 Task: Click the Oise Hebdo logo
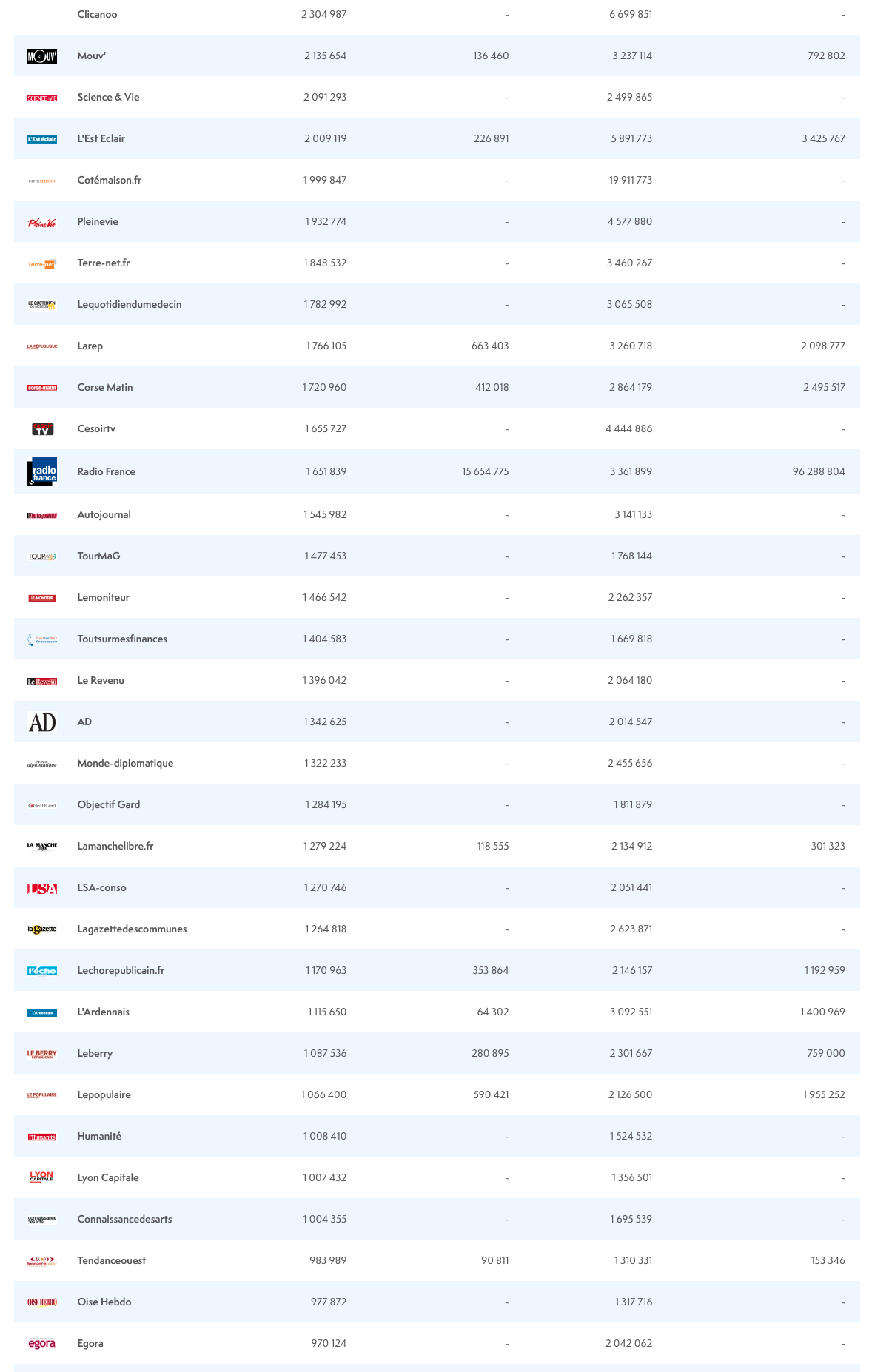coord(42,1302)
